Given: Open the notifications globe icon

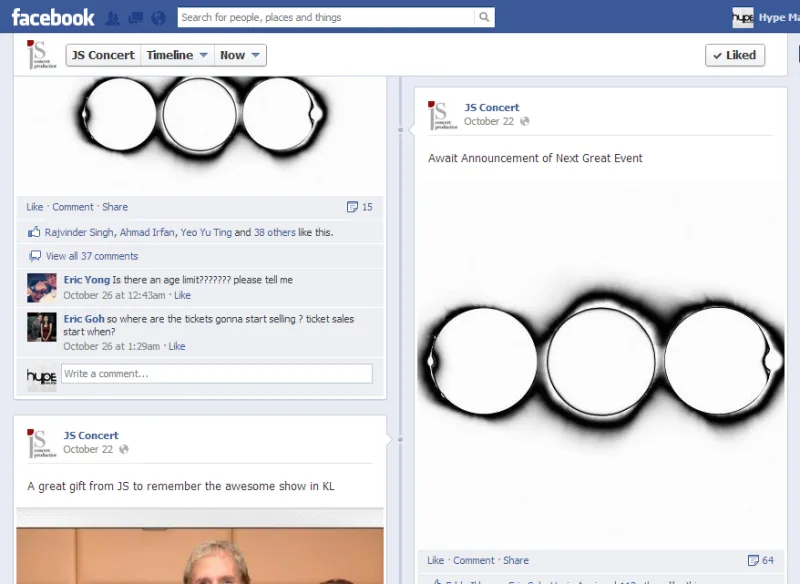Looking at the screenshot, I should click(158, 18).
